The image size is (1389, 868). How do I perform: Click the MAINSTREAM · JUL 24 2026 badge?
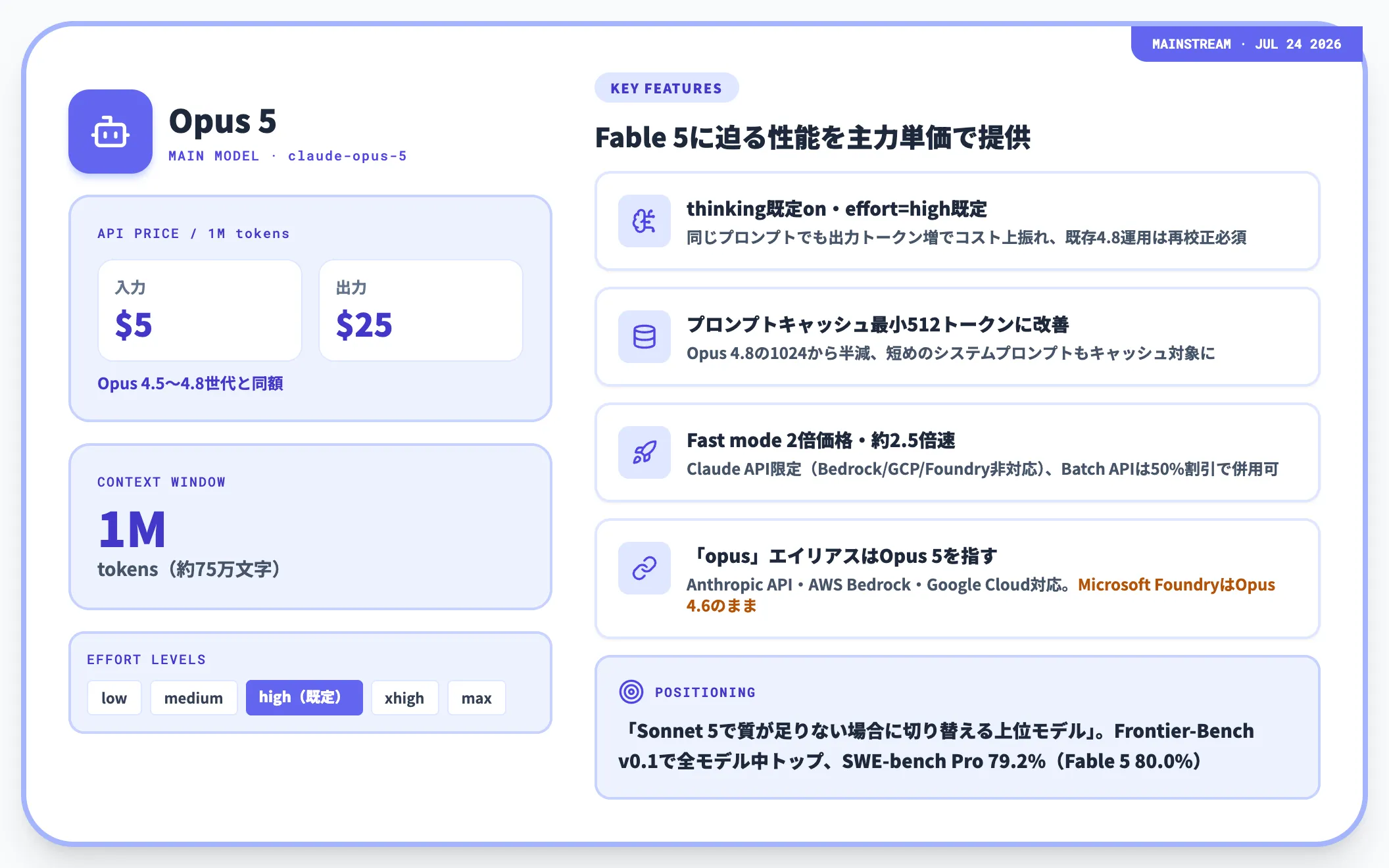[1246, 44]
